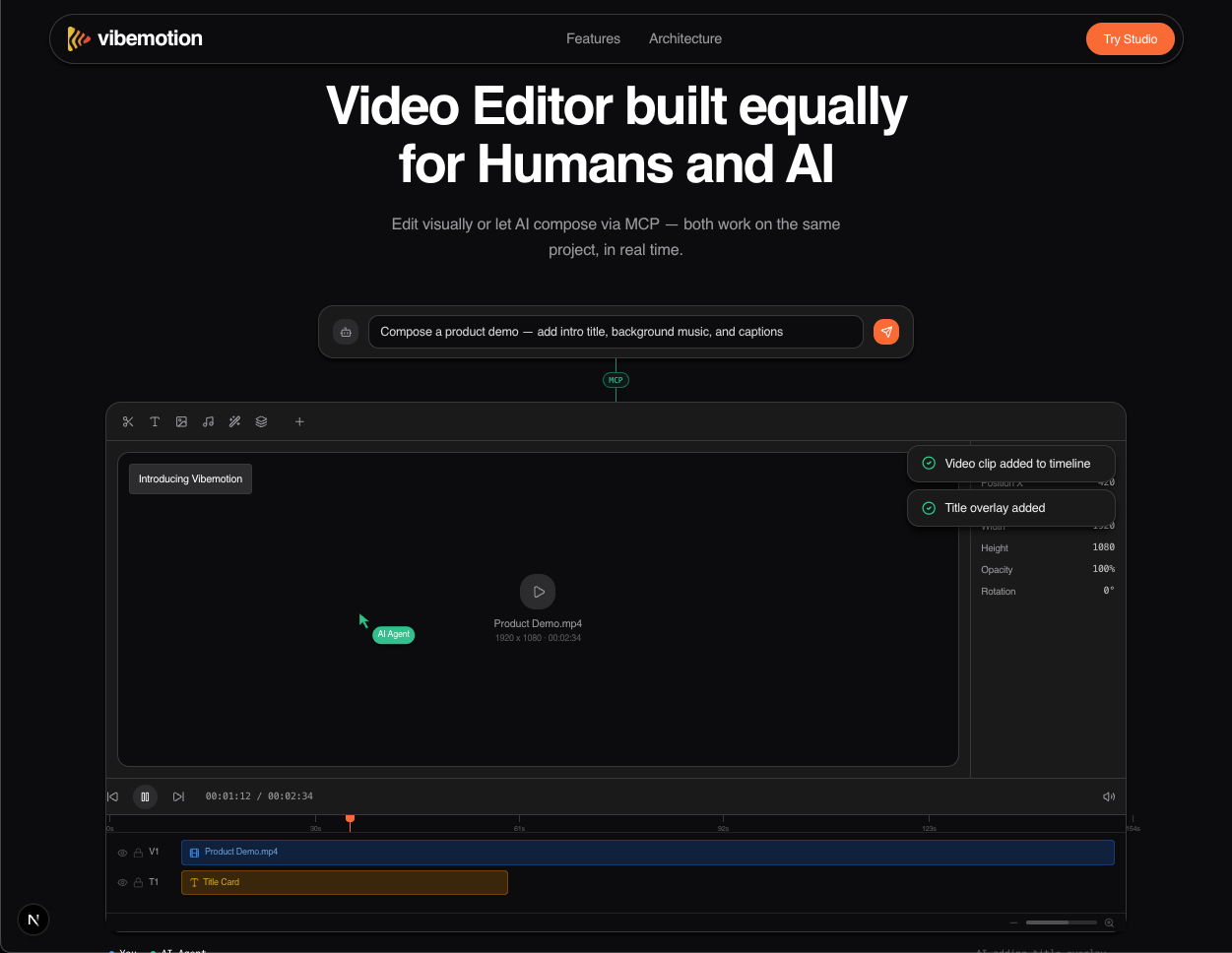Viewport: 1232px width, 953px height.
Task: Select the Title Card clip on timeline
Action: 345,882
